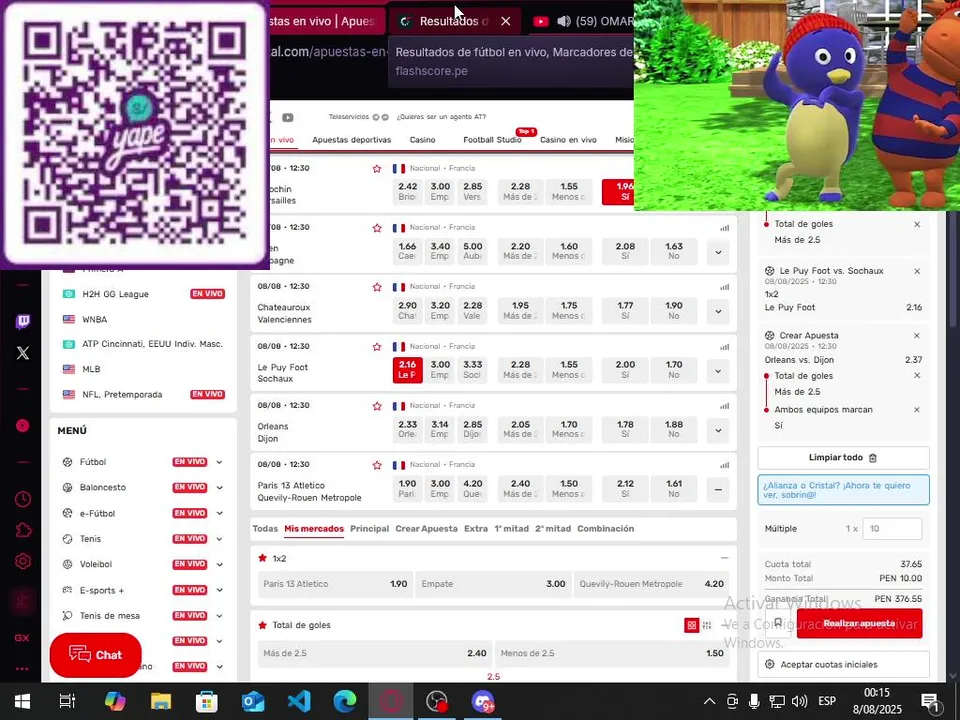Select Menos de 2.5 at 1.50
The width and height of the screenshot is (960, 720).
(612, 653)
